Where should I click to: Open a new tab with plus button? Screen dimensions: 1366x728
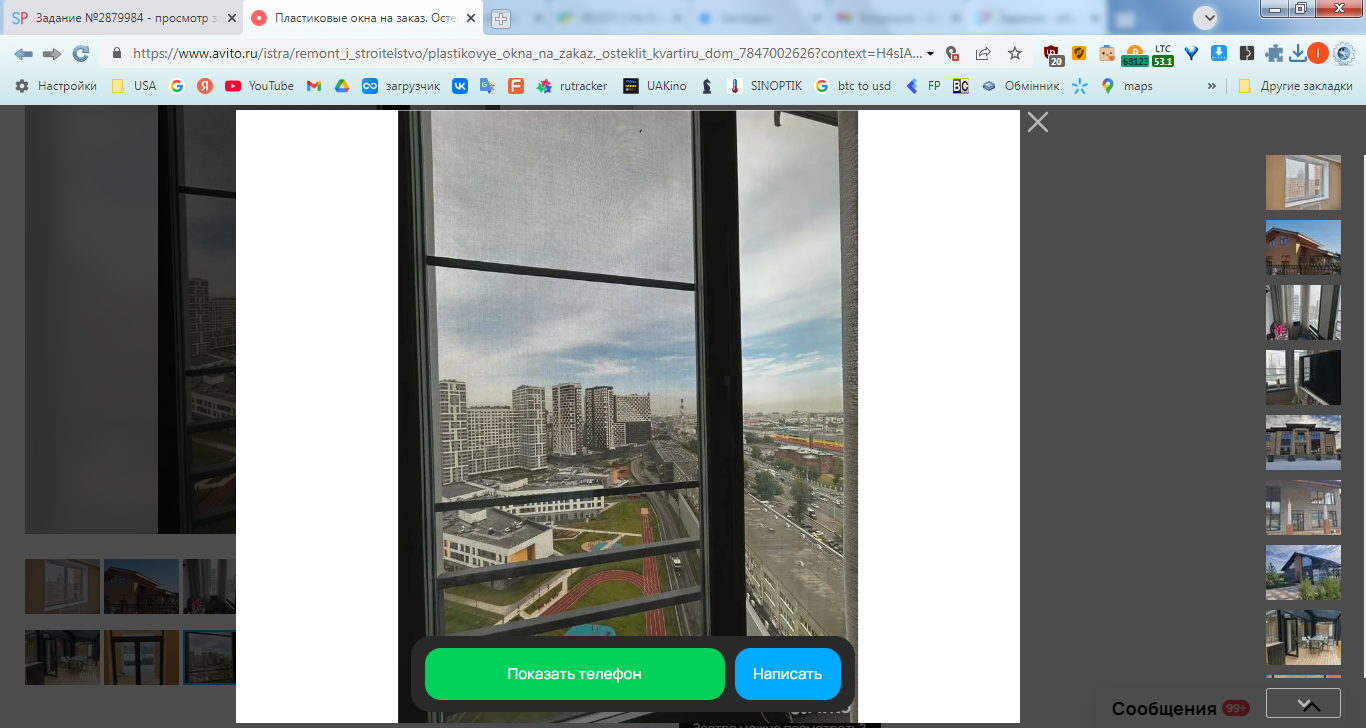pos(501,18)
